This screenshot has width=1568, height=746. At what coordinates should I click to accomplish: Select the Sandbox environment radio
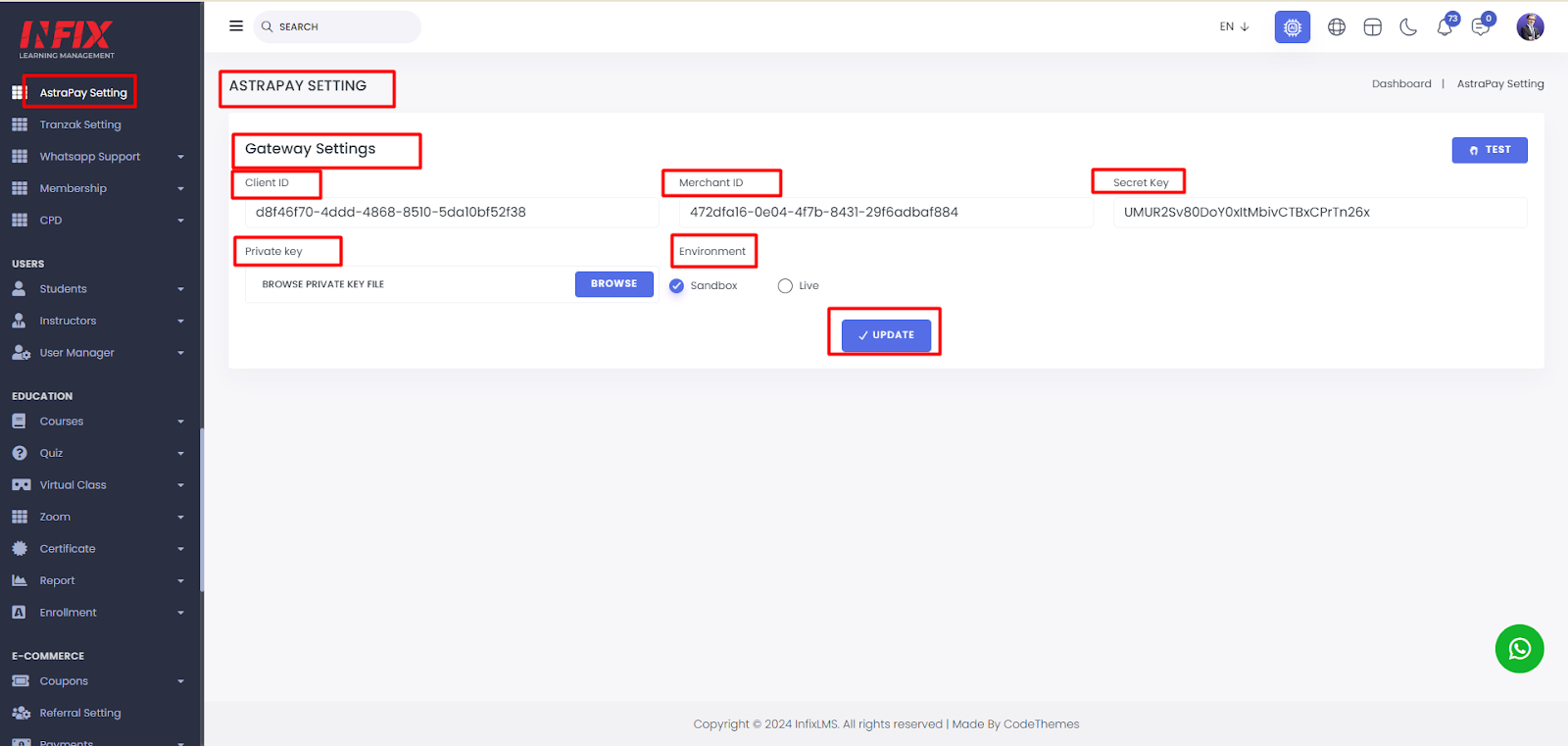676,286
